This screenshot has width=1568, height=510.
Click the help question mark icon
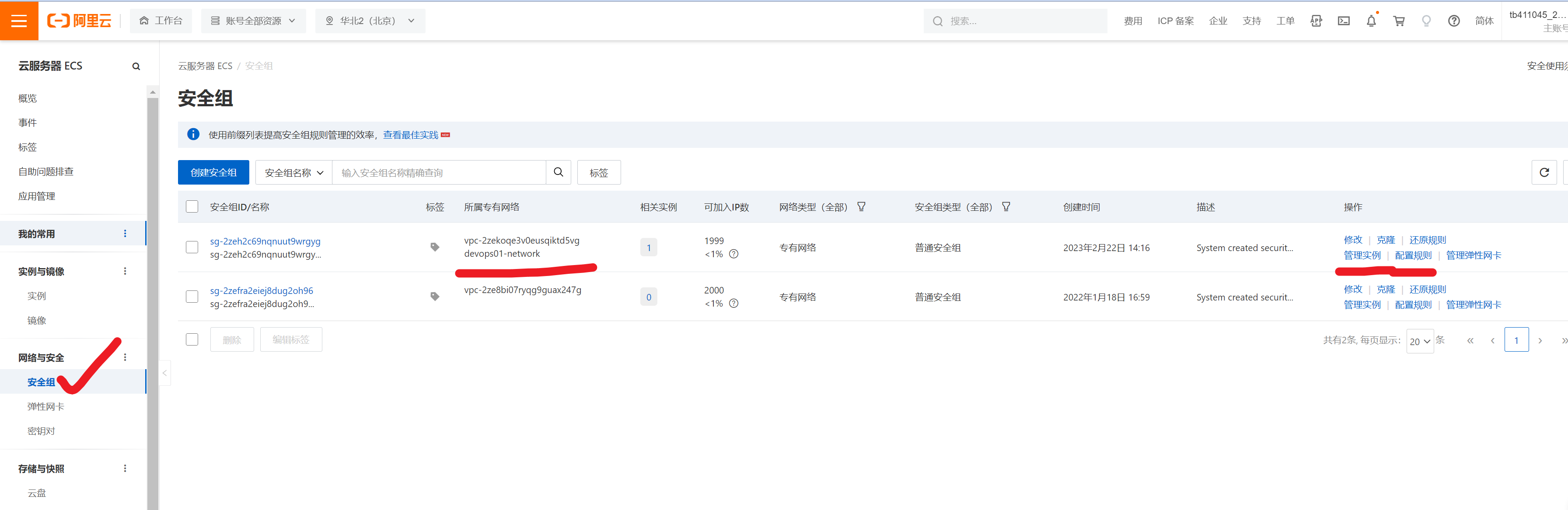(x=1453, y=21)
